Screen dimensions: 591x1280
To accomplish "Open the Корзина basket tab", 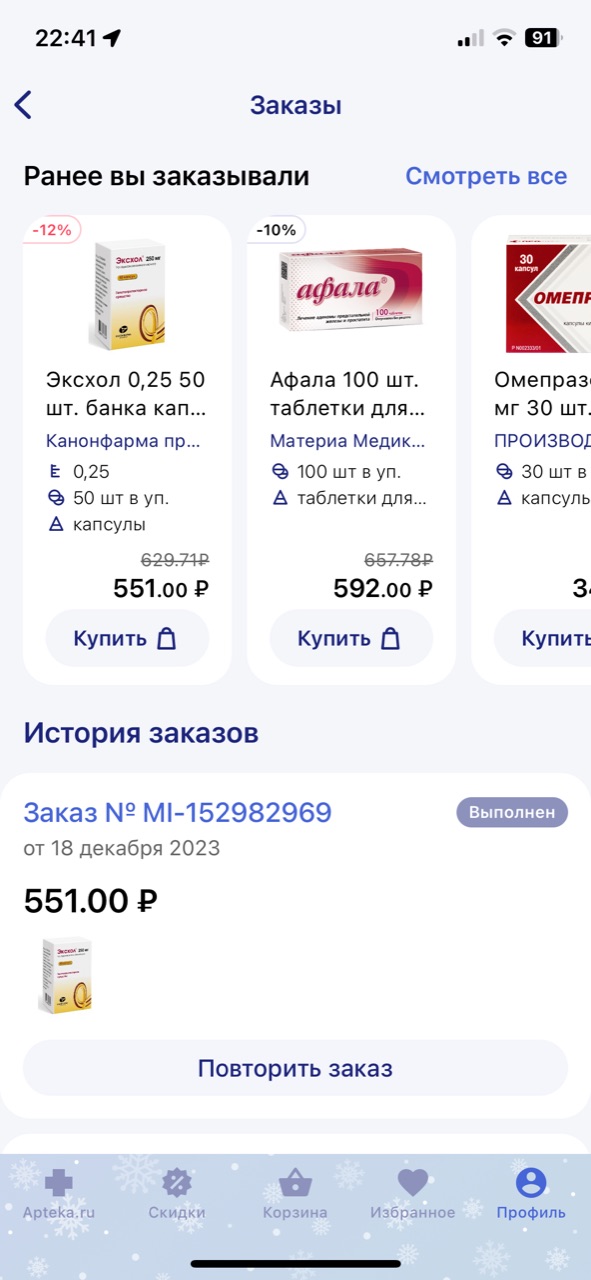I will pyautogui.click(x=295, y=1195).
